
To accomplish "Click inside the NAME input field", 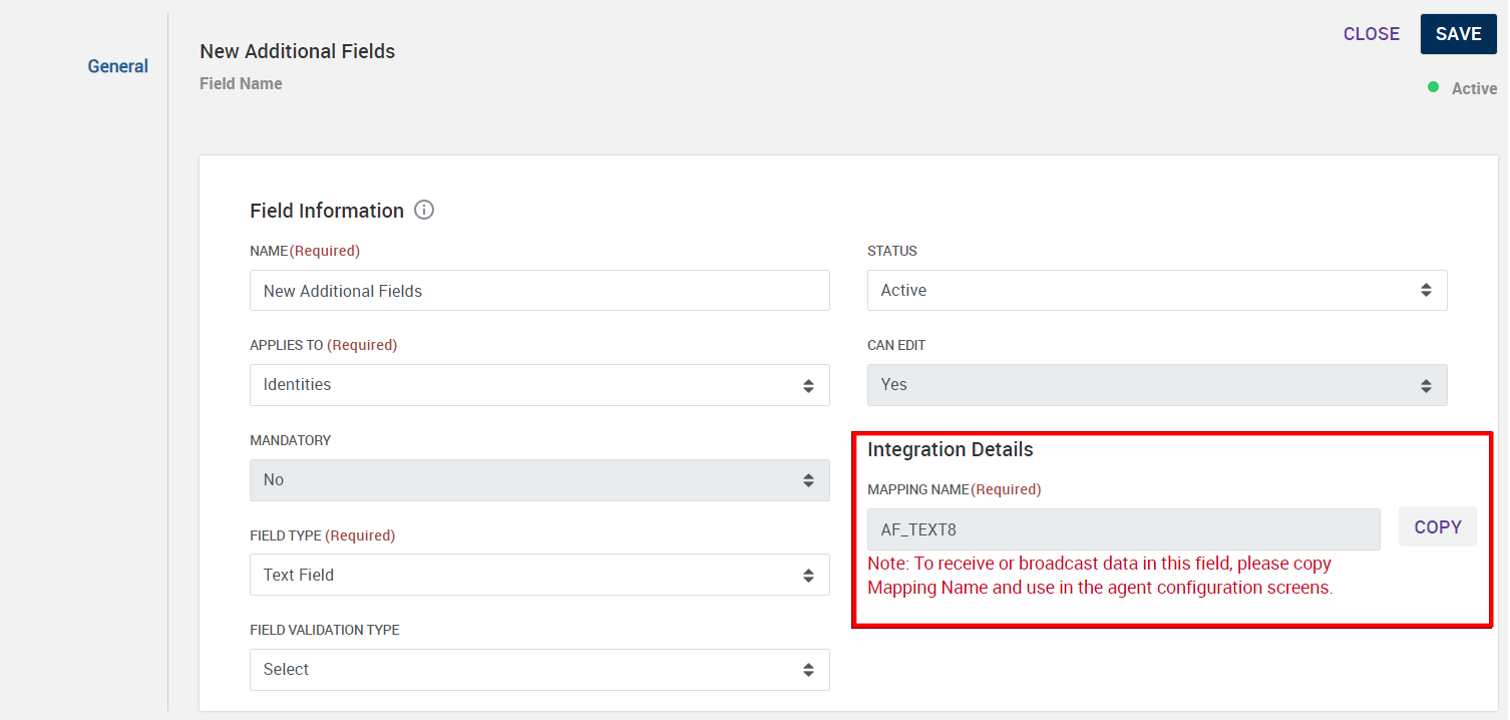I will (x=539, y=290).
